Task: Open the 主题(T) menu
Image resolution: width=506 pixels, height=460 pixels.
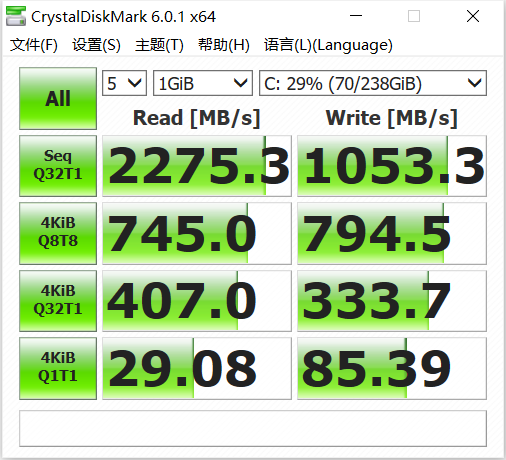Action: click(x=159, y=45)
